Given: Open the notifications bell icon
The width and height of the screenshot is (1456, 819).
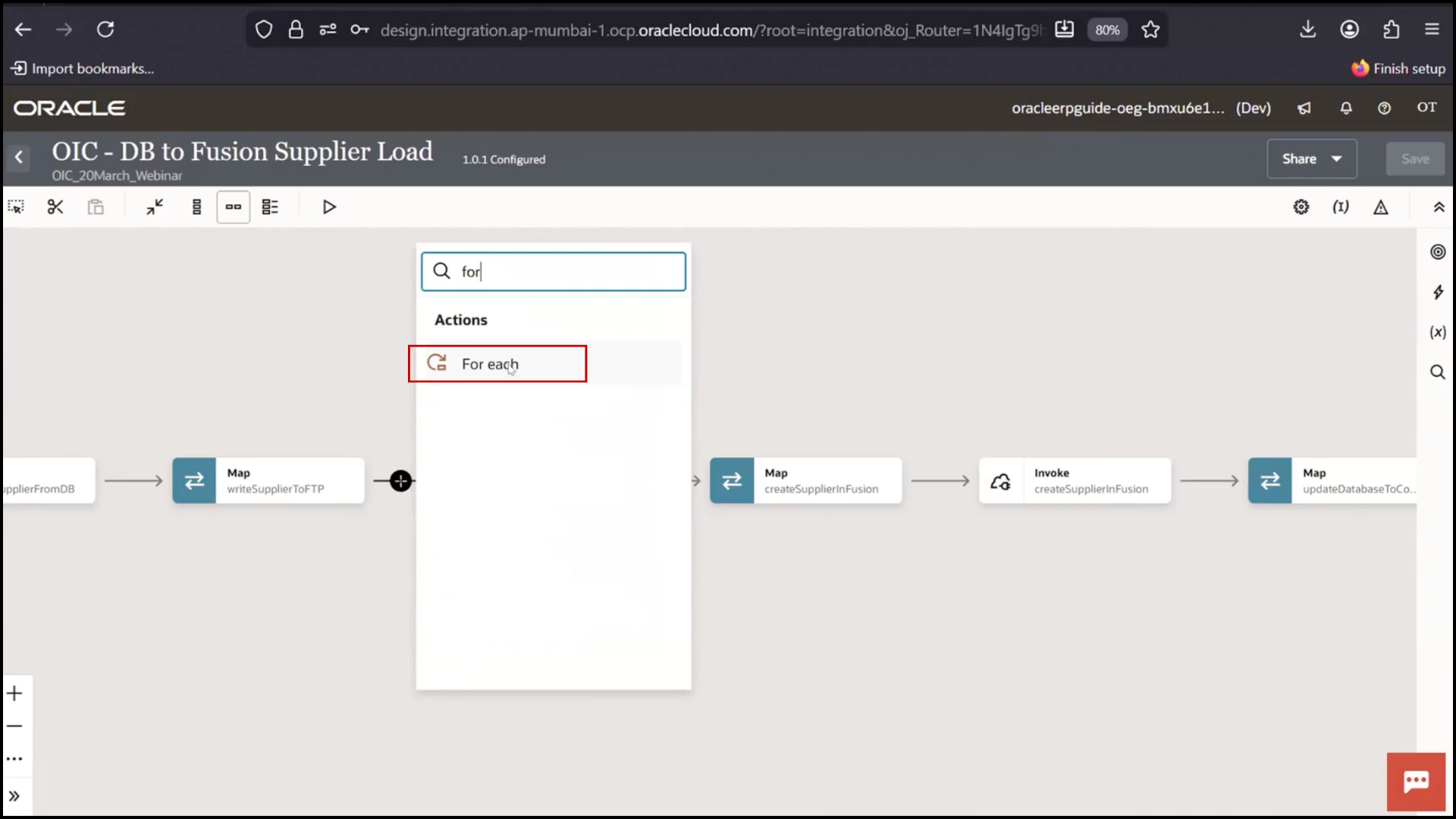Looking at the screenshot, I should click(1346, 108).
